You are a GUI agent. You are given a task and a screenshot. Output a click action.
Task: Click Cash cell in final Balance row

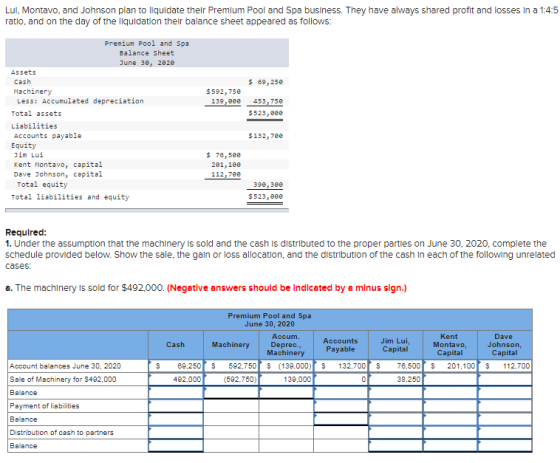click(176, 445)
